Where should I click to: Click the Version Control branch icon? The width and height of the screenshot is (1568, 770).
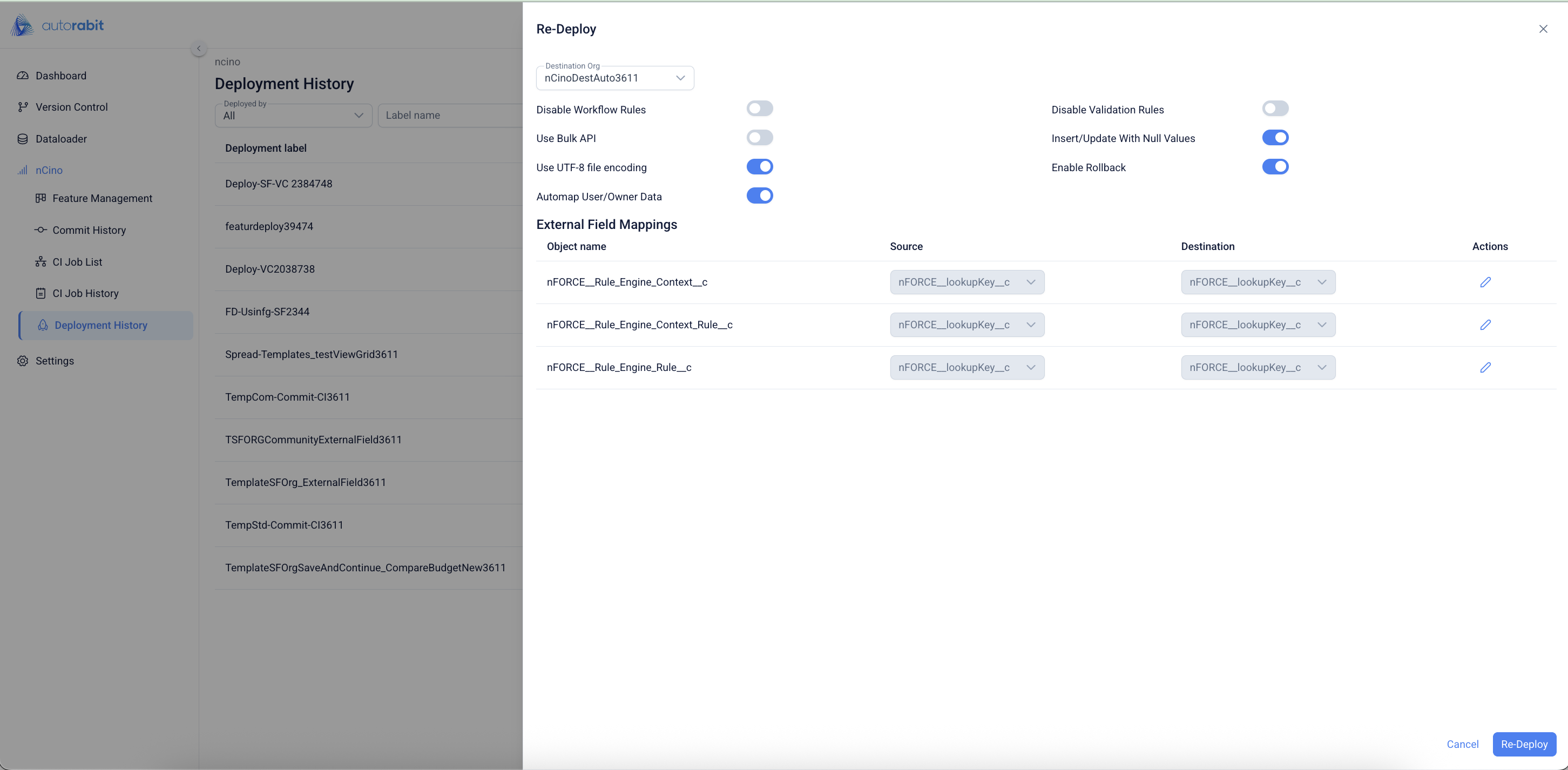[x=23, y=107]
